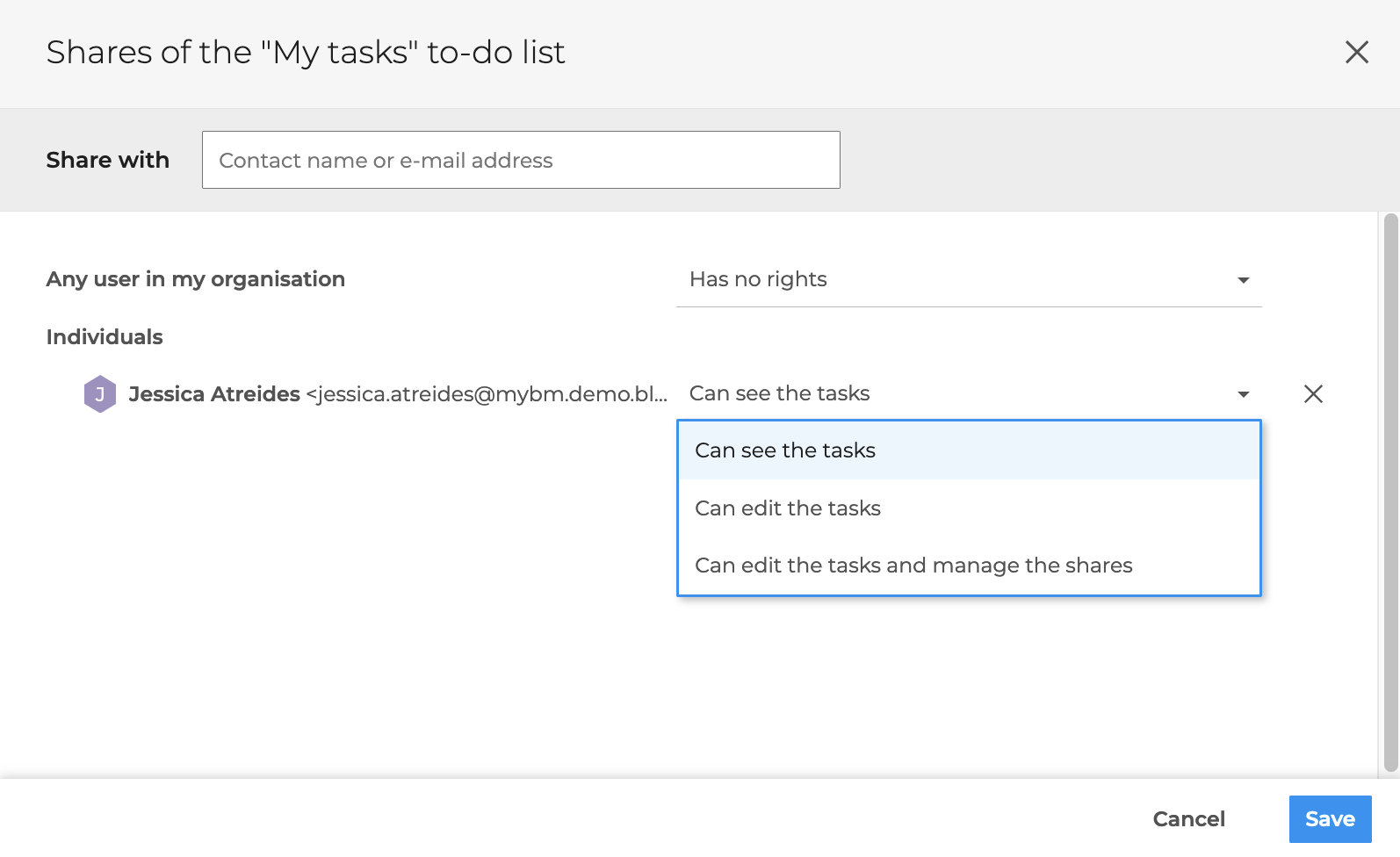1400x857 pixels.
Task: Click the Jessica Atreides contact name
Action: pyautogui.click(x=214, y=394)
